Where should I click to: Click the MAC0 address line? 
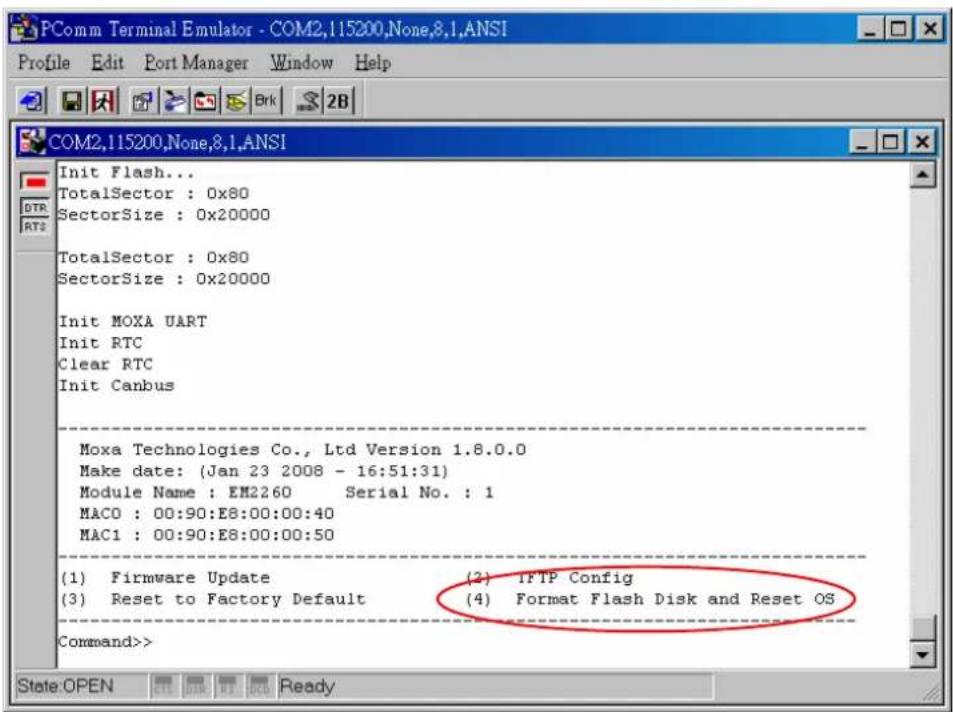click(x=207, y=513)
